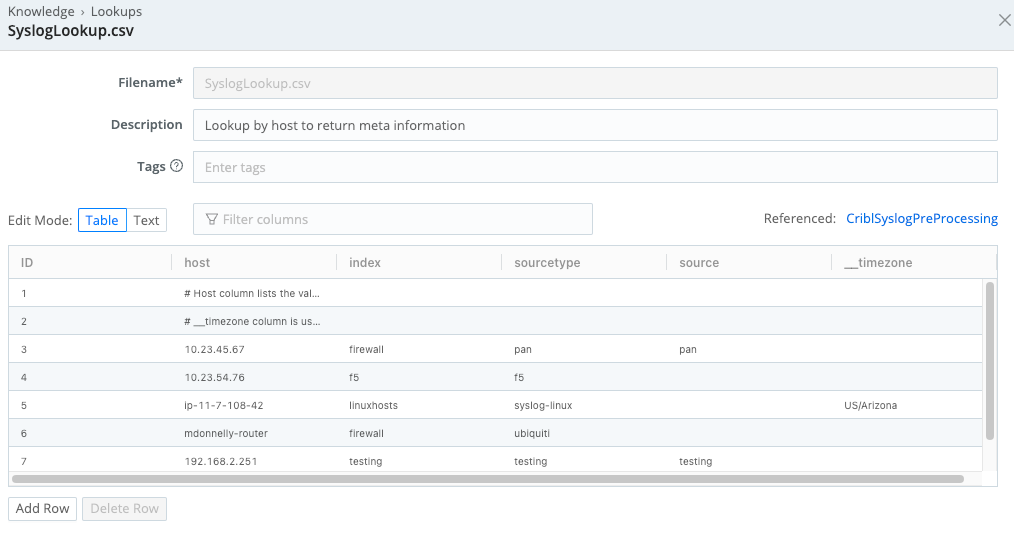Click the table horizontal scrollbar

[x=488, y=479]
